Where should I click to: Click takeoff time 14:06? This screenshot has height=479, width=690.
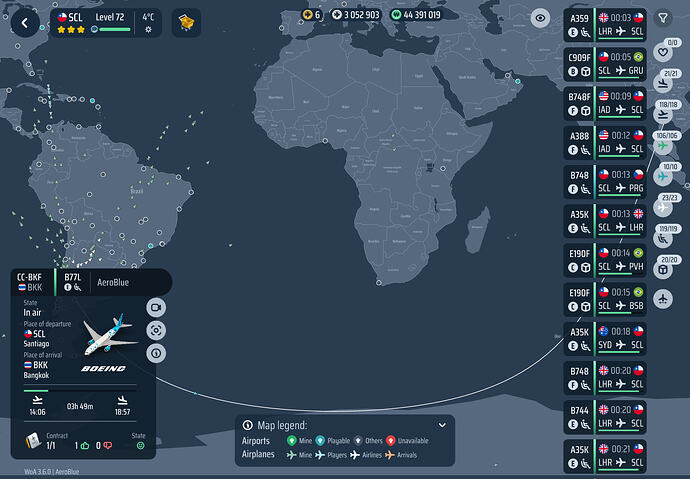click(37, 412)
